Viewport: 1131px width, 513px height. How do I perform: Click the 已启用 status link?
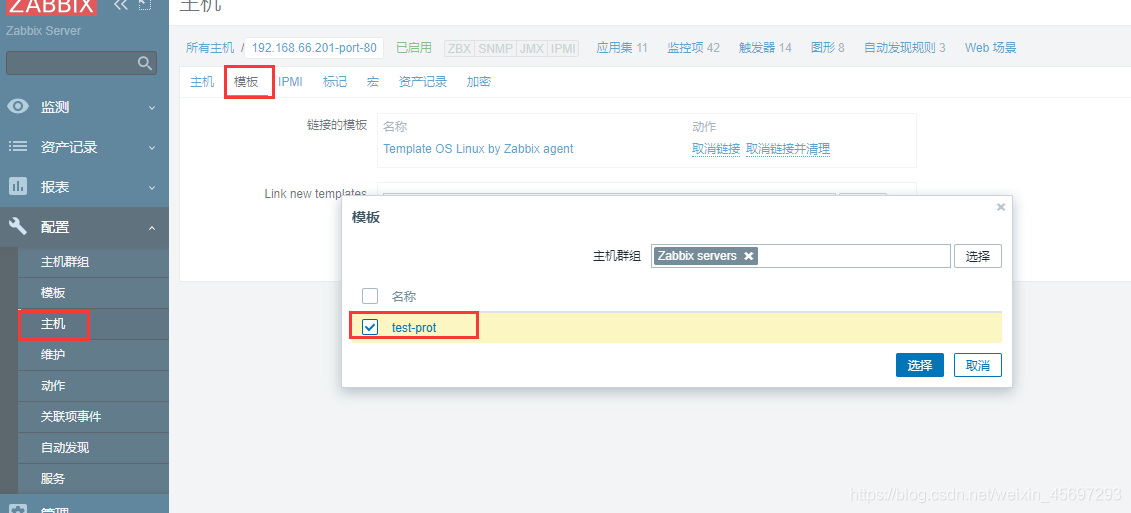(x=414, y=48)
